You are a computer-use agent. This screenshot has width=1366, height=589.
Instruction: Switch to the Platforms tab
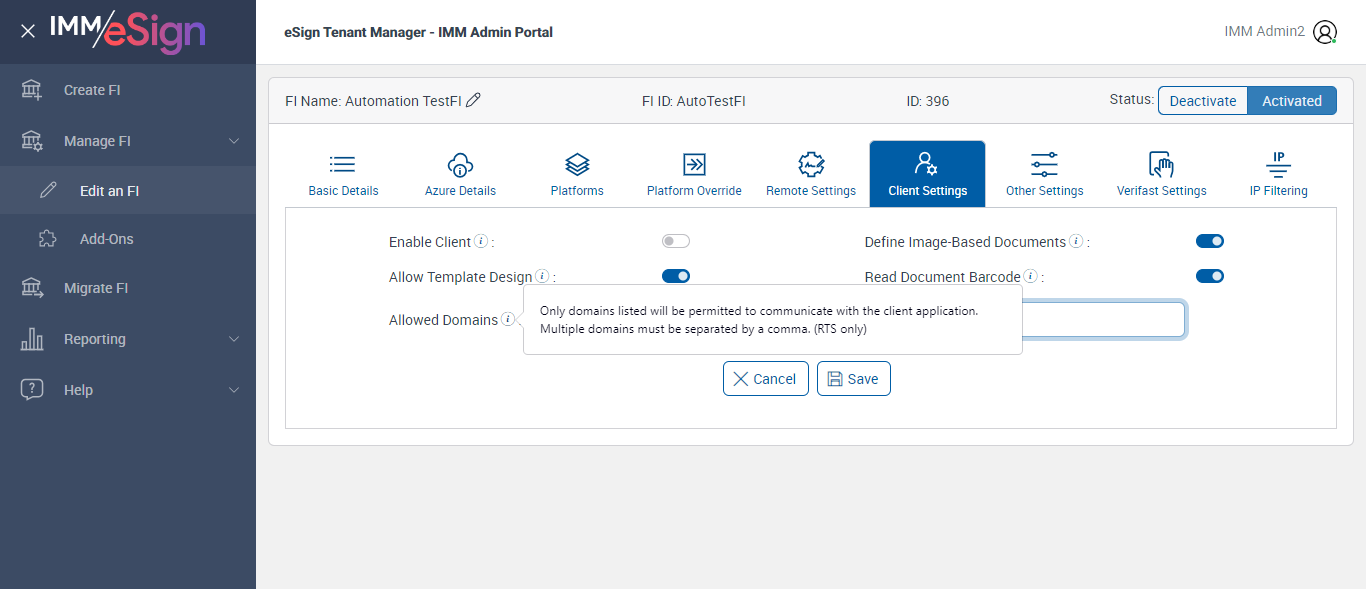(x=577, y=175)
